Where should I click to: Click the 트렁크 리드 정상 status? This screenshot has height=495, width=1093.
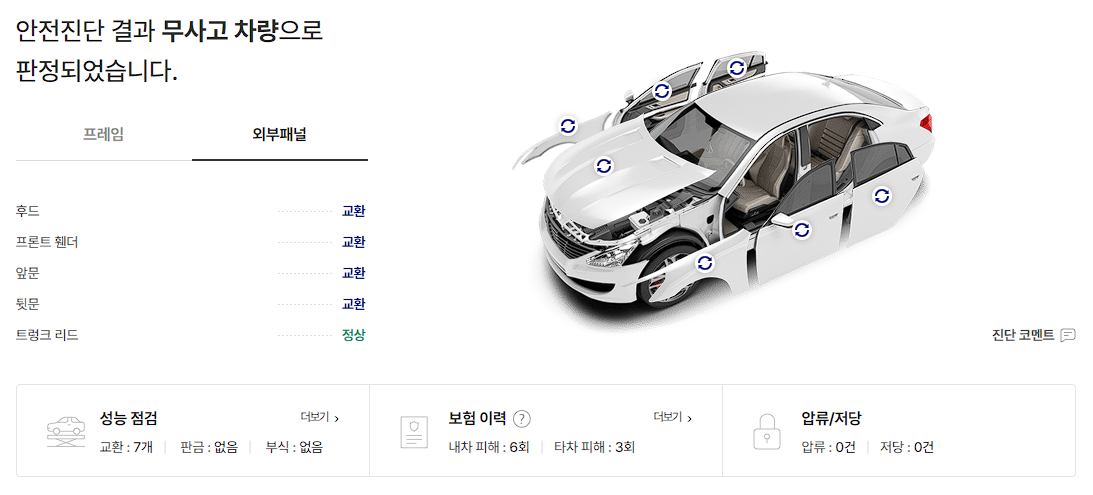pos(353,335)
